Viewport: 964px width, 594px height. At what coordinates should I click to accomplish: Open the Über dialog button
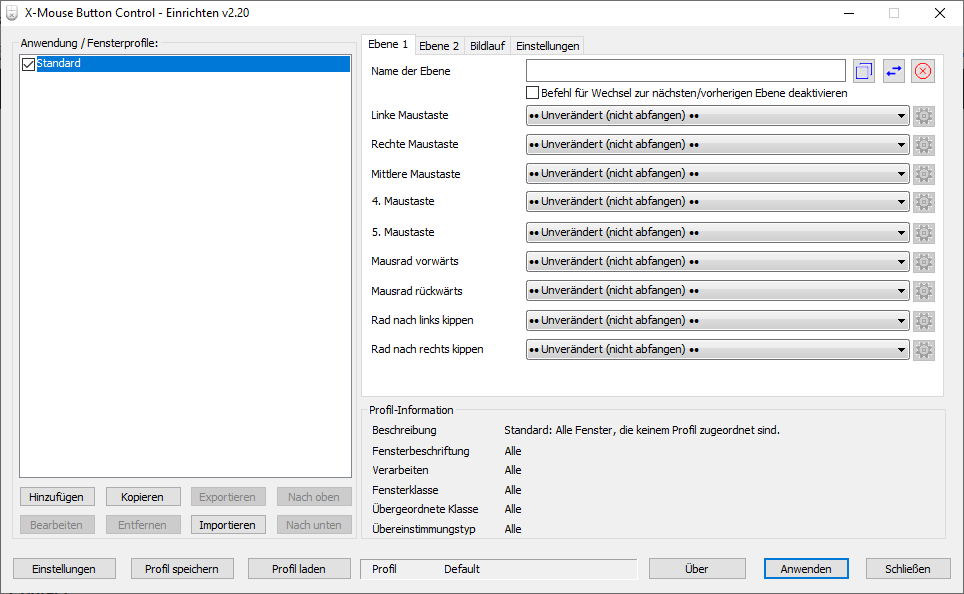697,569
